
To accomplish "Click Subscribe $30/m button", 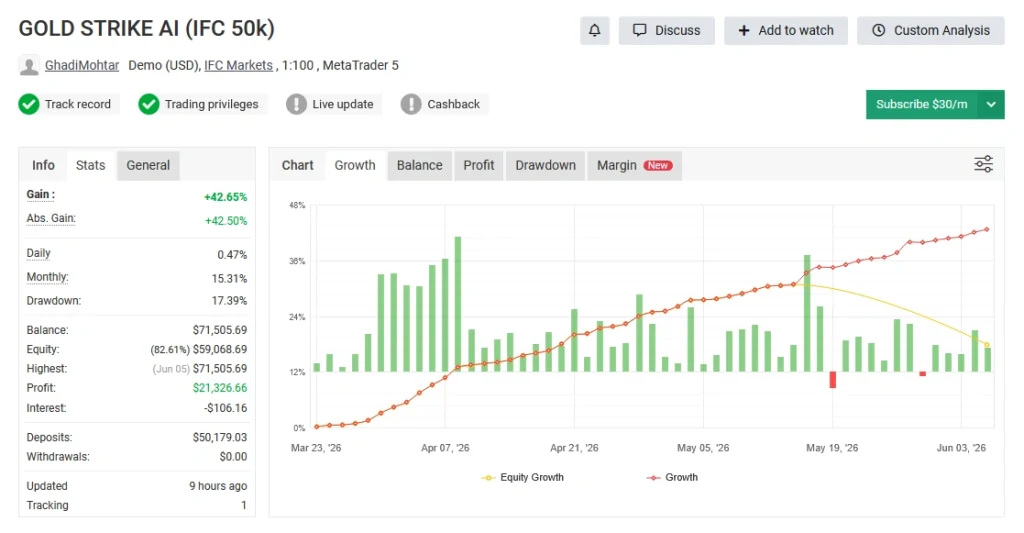I will [921, 105].
